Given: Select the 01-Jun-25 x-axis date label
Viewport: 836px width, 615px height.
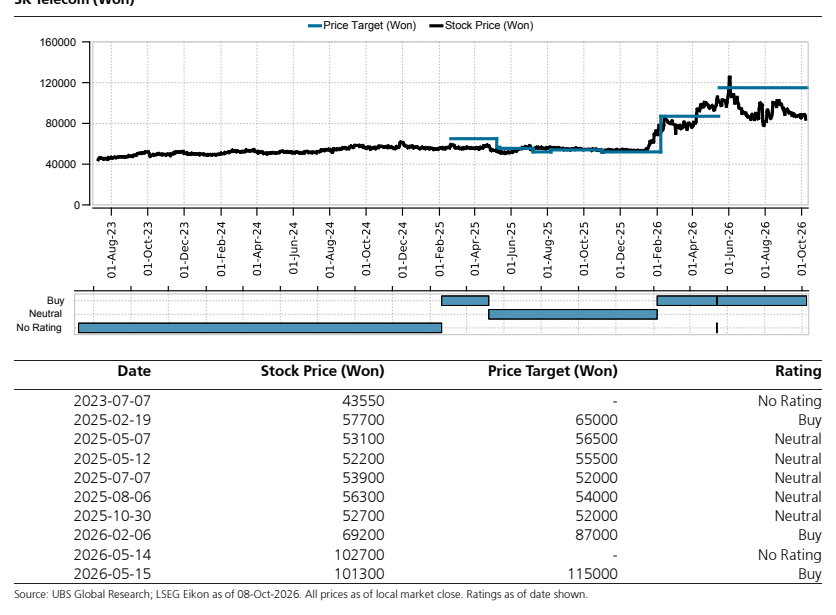Looking at the screenshot, I should pyautogui.click(x=511, y=249).
